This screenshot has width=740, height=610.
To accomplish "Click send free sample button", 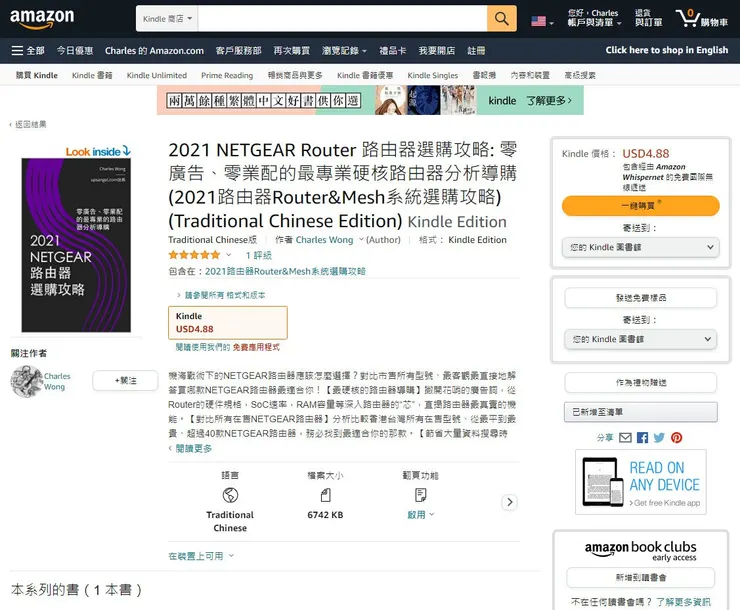I will pyautogui.click(x=640, y=298).
